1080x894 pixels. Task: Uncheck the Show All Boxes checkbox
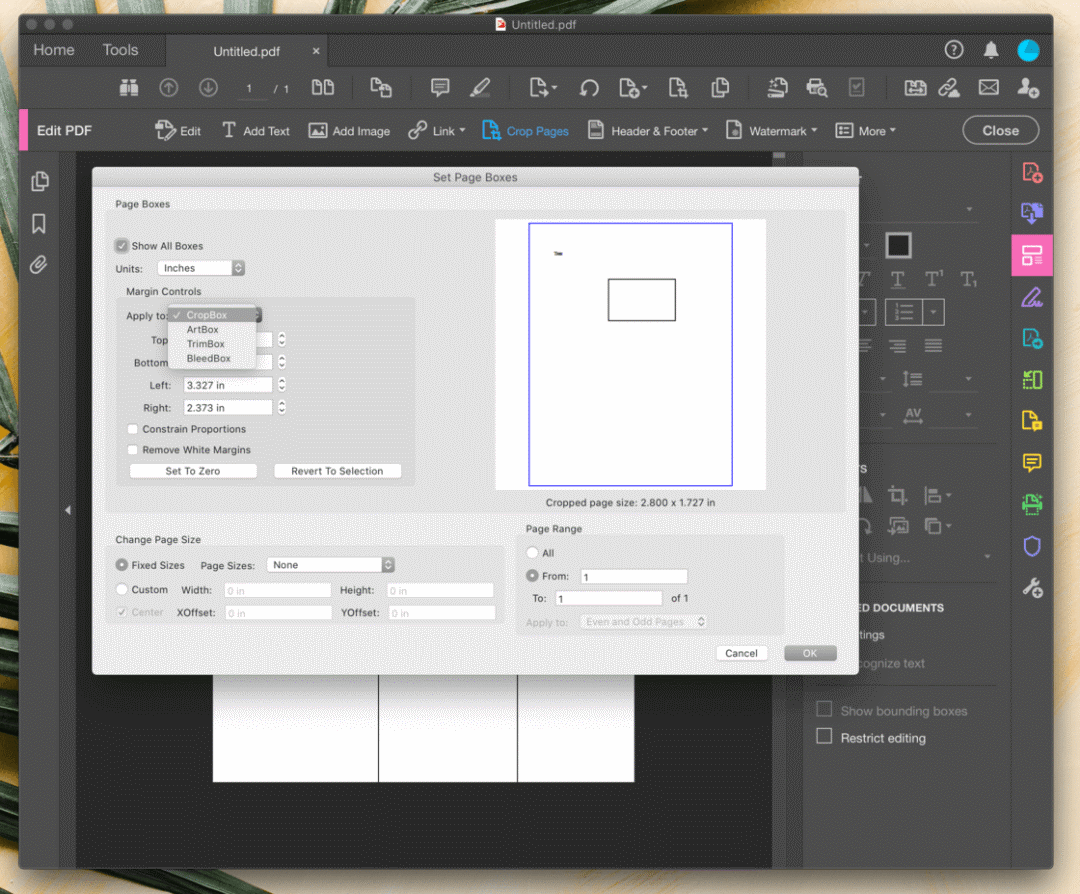point(122,246)
